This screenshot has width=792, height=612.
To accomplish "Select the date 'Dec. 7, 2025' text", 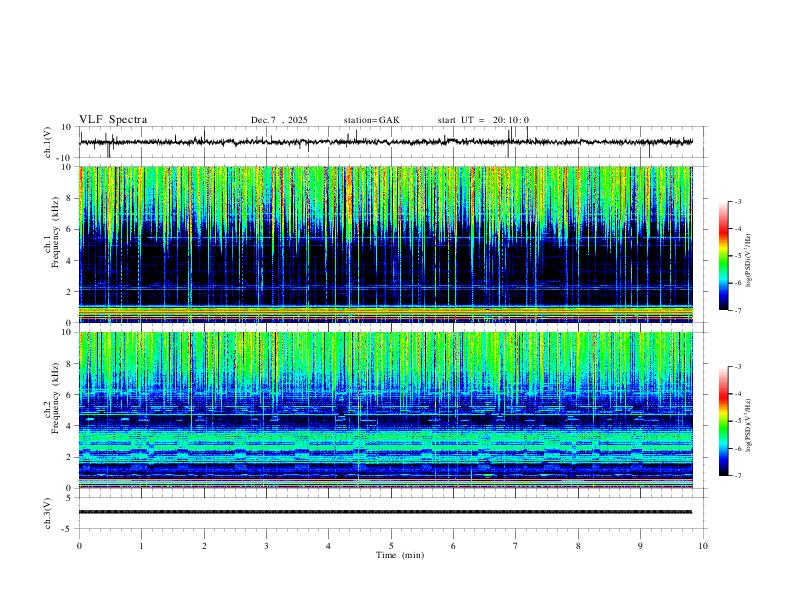I will (x=279, y=120).
